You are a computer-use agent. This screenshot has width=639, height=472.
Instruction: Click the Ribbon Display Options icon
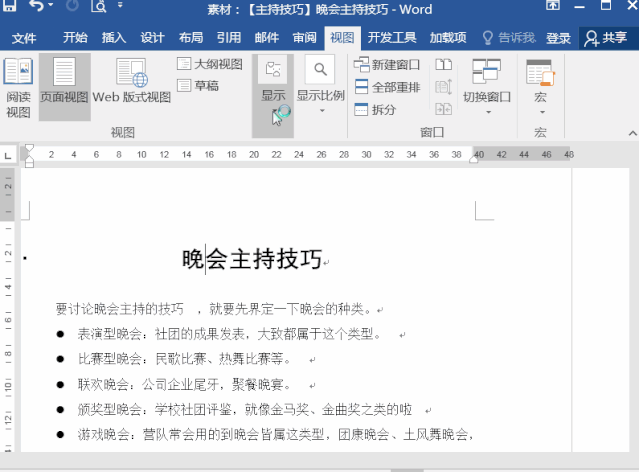click(x=553, y=5)
